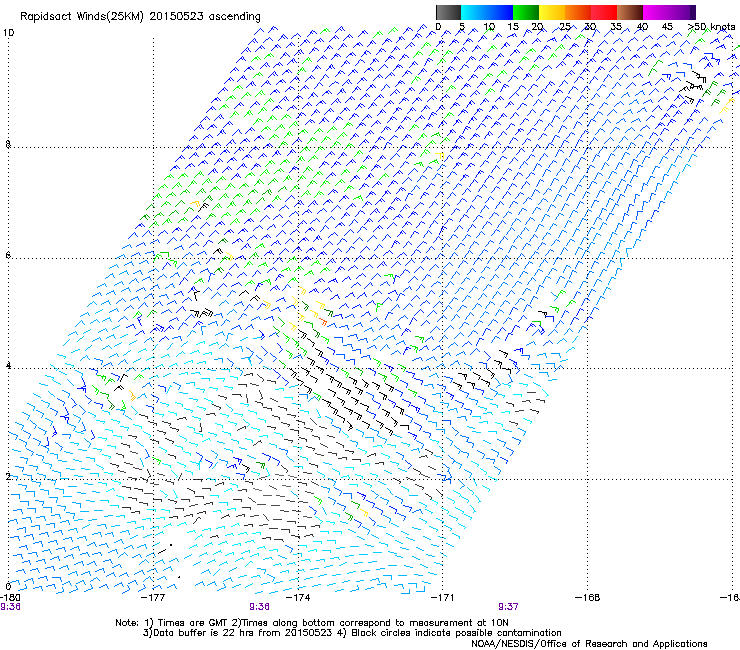Click the legend number '40' under color bar
Image resolution: width=740 pixels, height=650 pixels.
643,27
